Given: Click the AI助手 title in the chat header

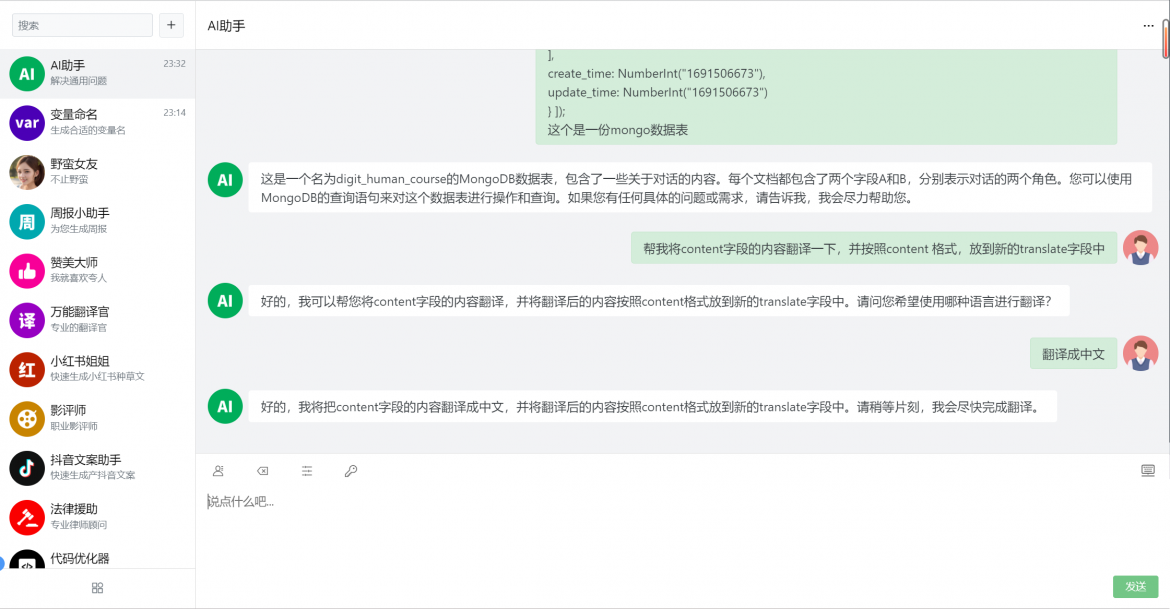Looking at the screenshot, I should 226,25.
